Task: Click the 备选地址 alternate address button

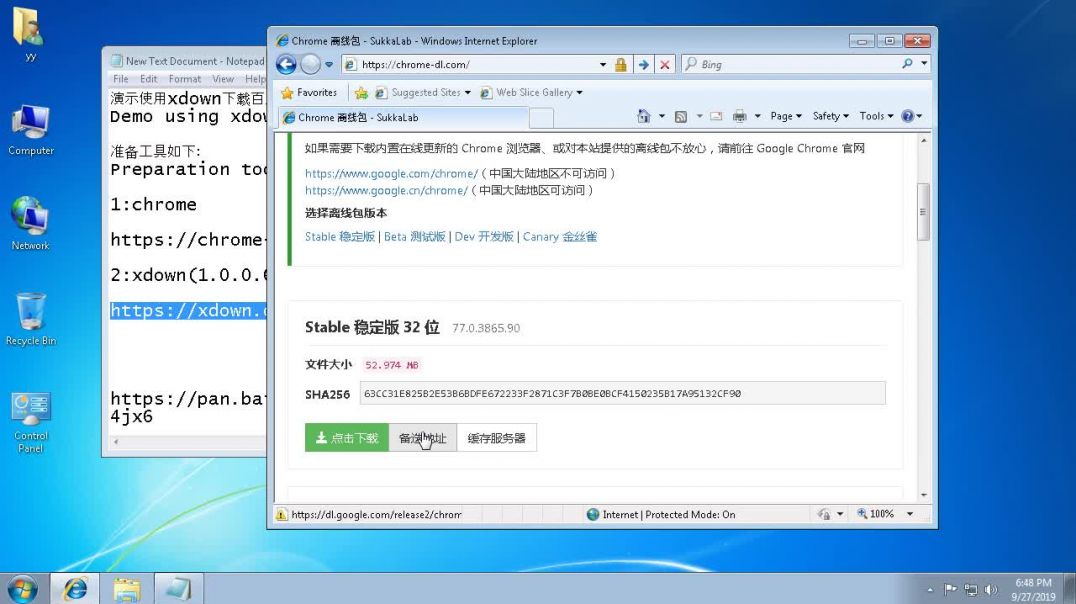Action: click(x=423, y=438)
